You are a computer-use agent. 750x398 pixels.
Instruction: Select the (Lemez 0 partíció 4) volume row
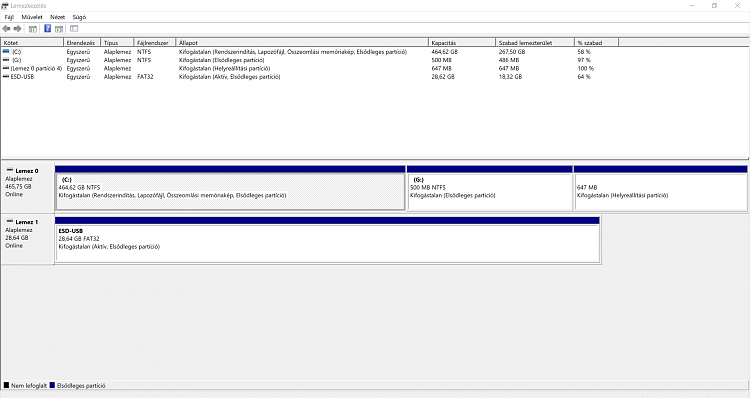click(36, 68)
